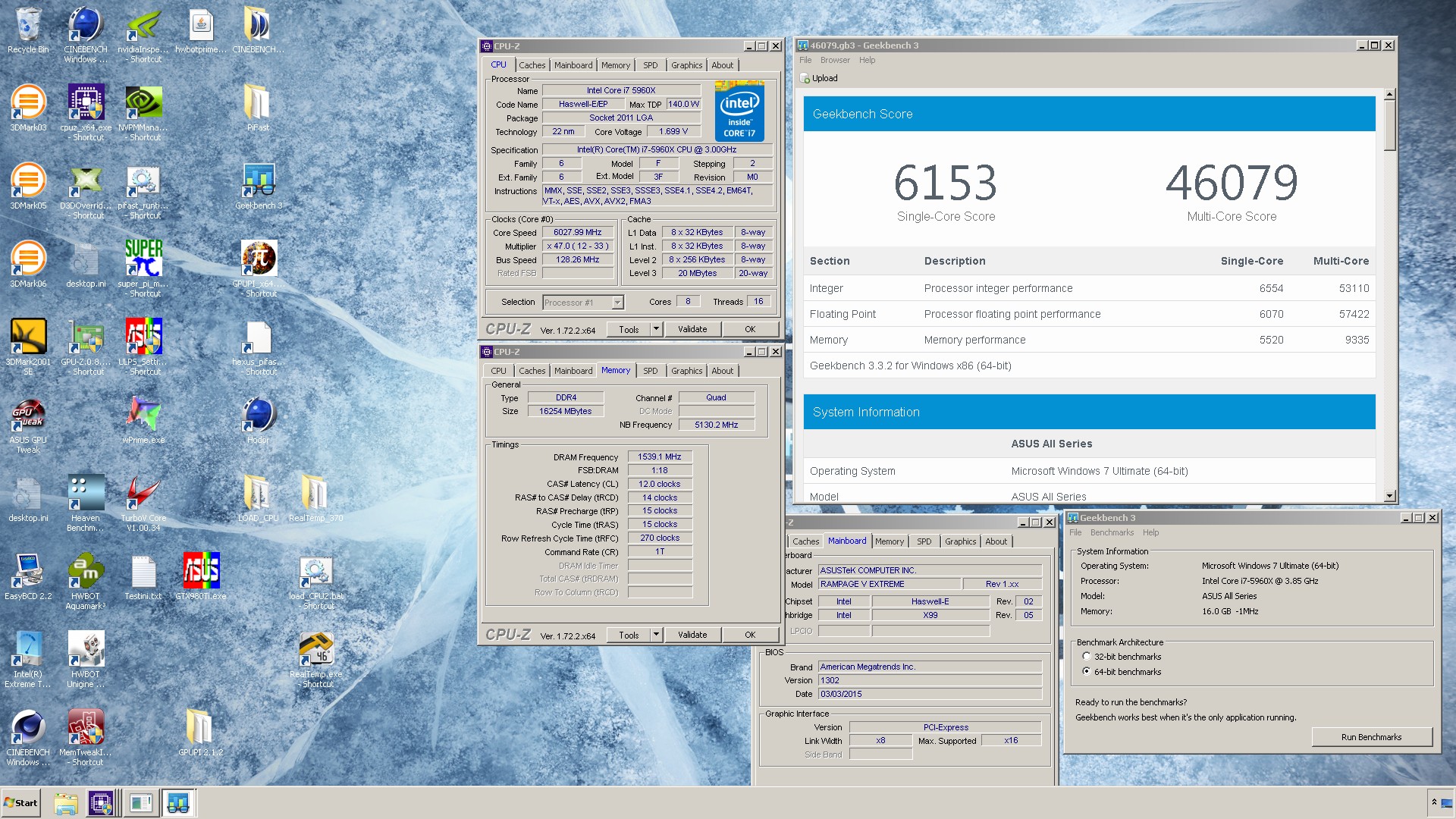Click Tools button in top CPU-Z window
The width and height of the screenshot is (1456, 819).
pyautogui.click(x=629, y=329)
